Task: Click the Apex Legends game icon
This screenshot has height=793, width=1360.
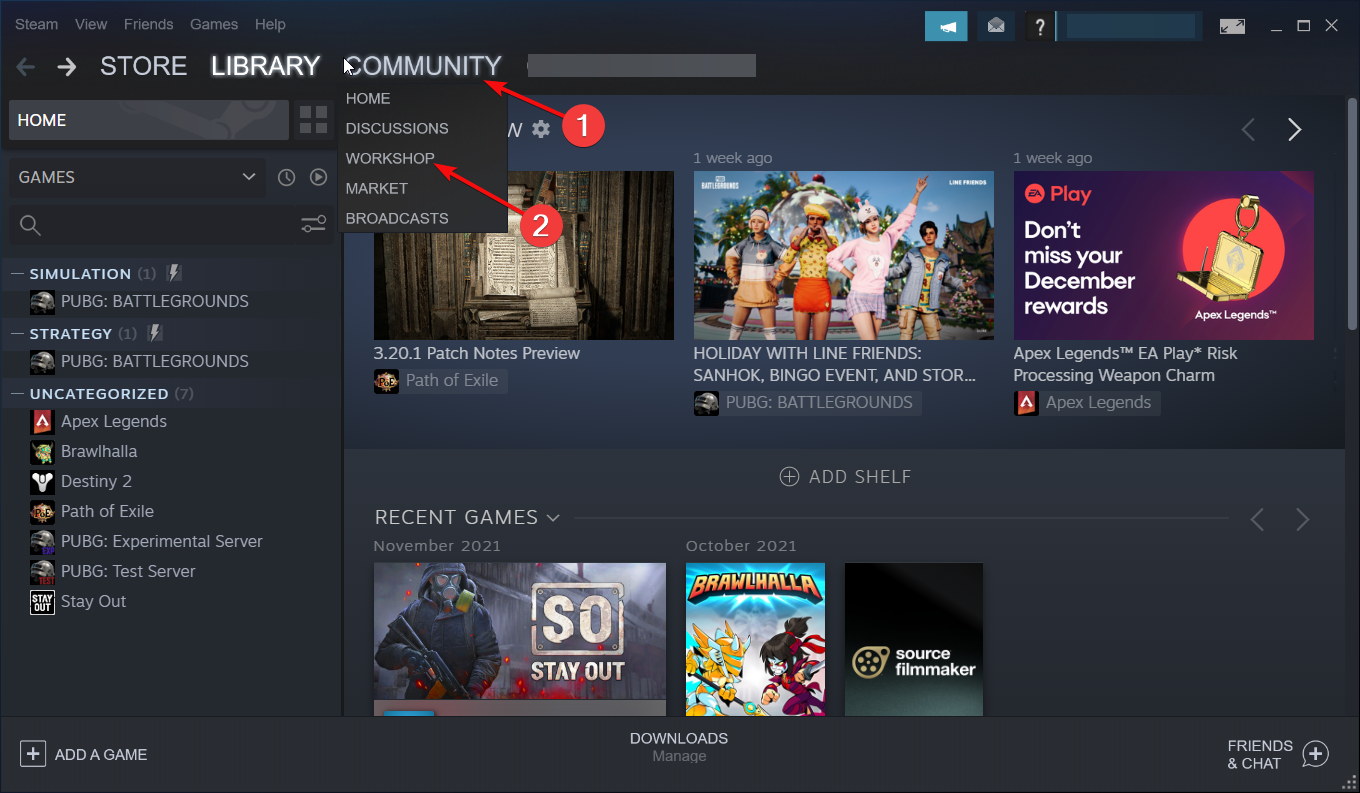Action: click(42, 422)
